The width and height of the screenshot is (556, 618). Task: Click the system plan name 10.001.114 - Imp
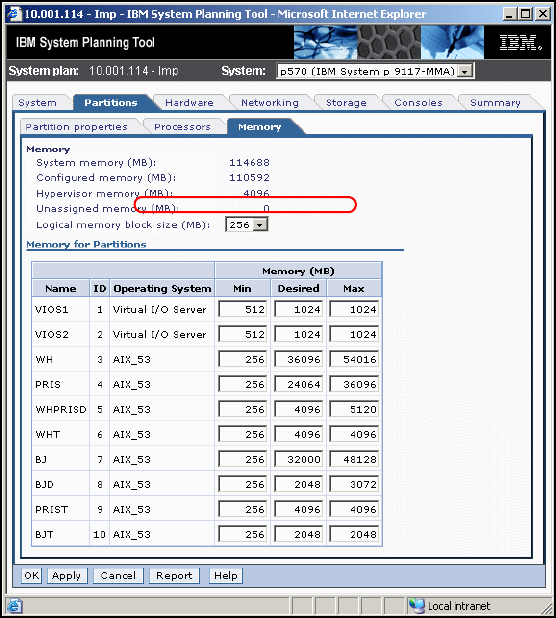click(133, 71)
